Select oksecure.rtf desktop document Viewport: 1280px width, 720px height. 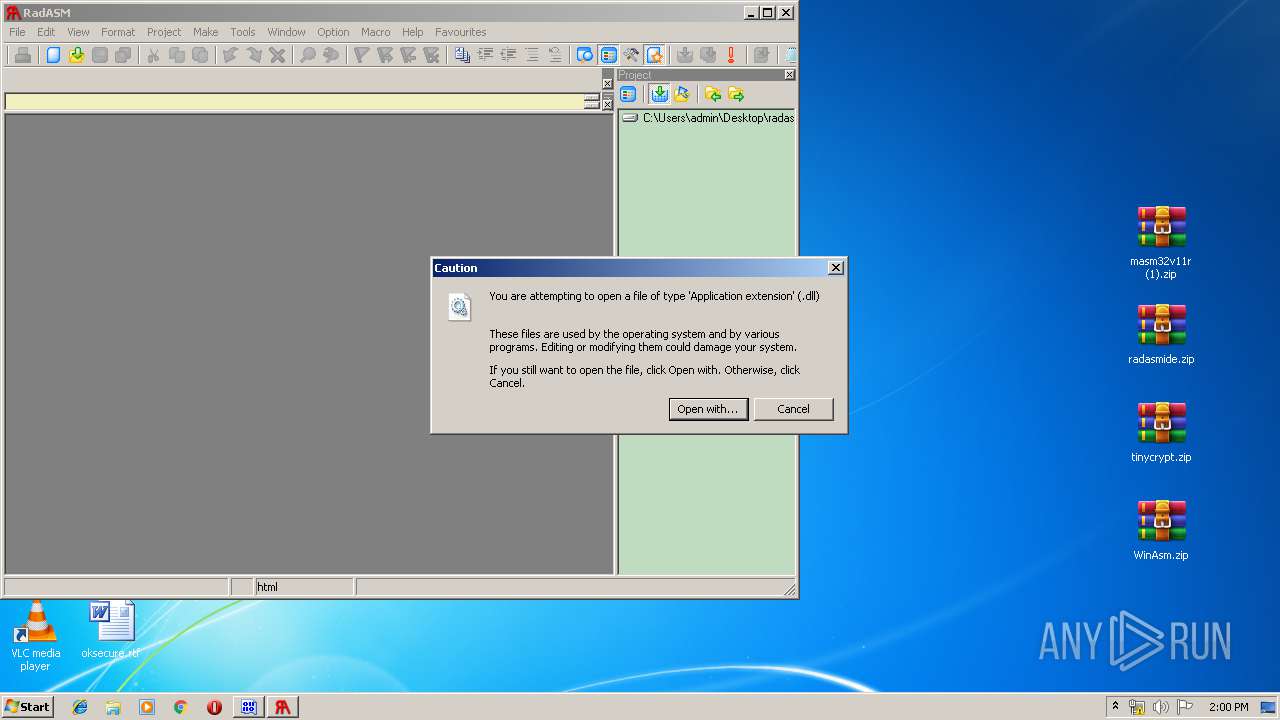click(111, 630)
